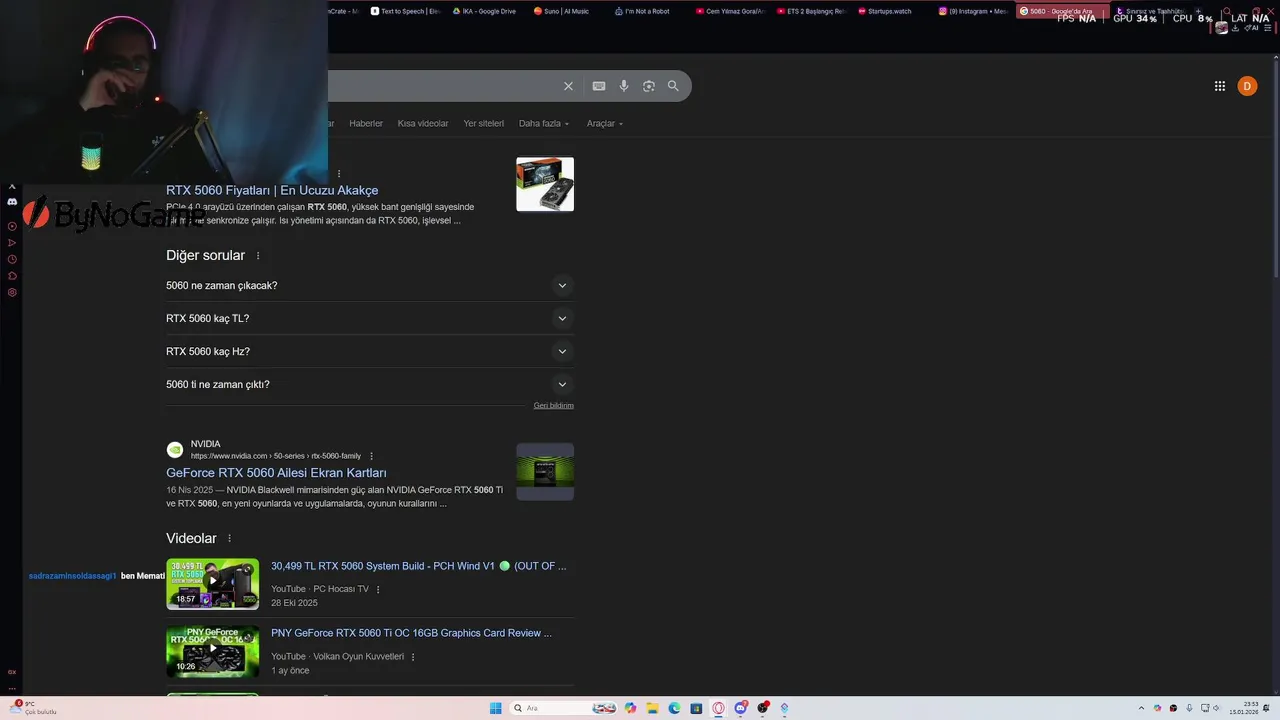Image resolution: width=1280 pixels, height=720 pixels.
Task: Open '30,499 TL RTX 5060 System Build' video
Action: (x=418, y=566)
